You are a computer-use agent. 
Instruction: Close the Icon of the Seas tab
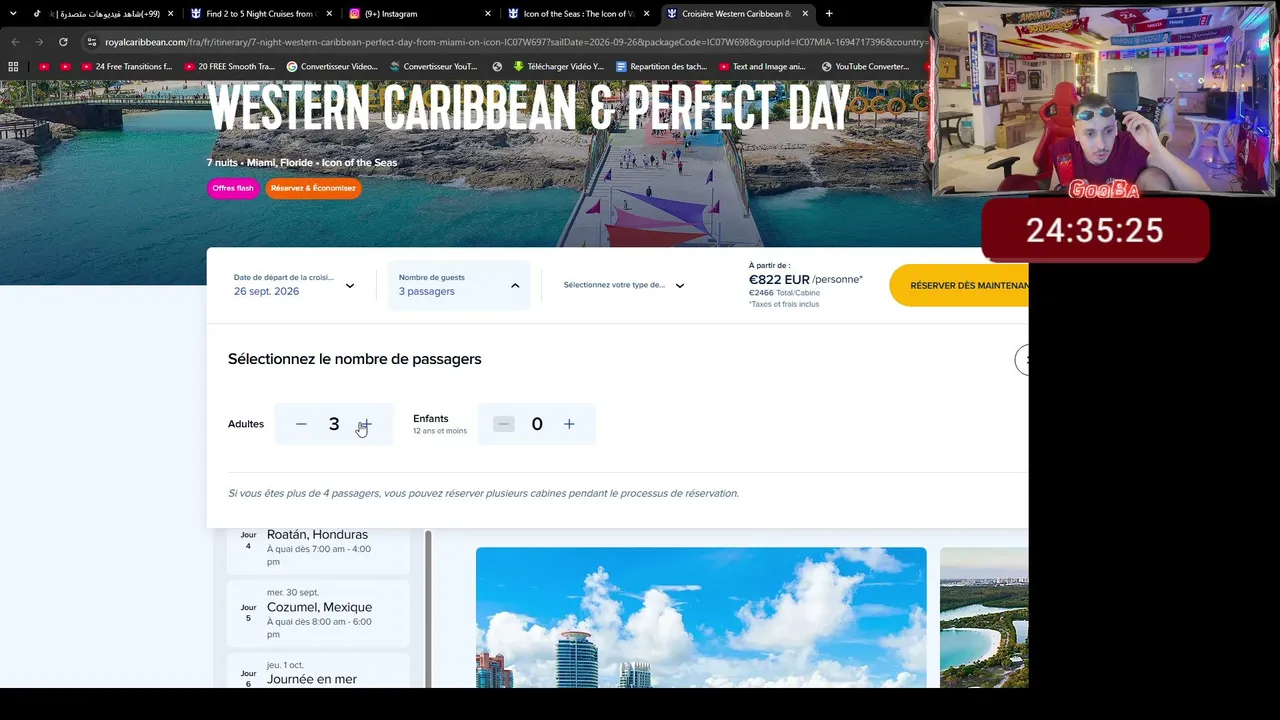[646, 14]
